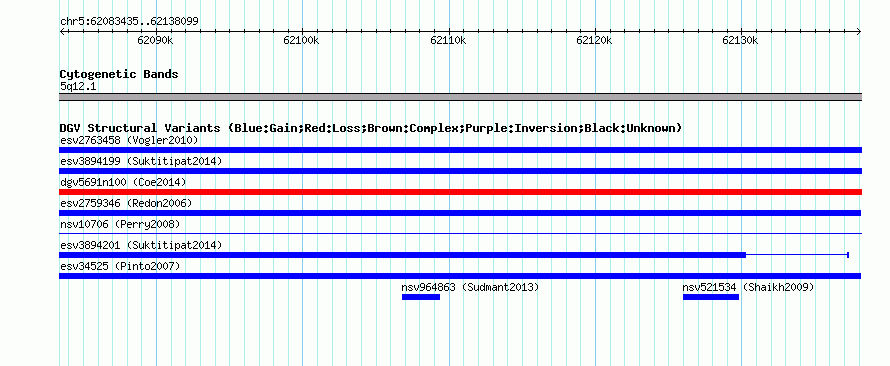Click the blue bar for esv2759346
The width and height of the screenshot is (890, 366).
click(x=460, y=213)
